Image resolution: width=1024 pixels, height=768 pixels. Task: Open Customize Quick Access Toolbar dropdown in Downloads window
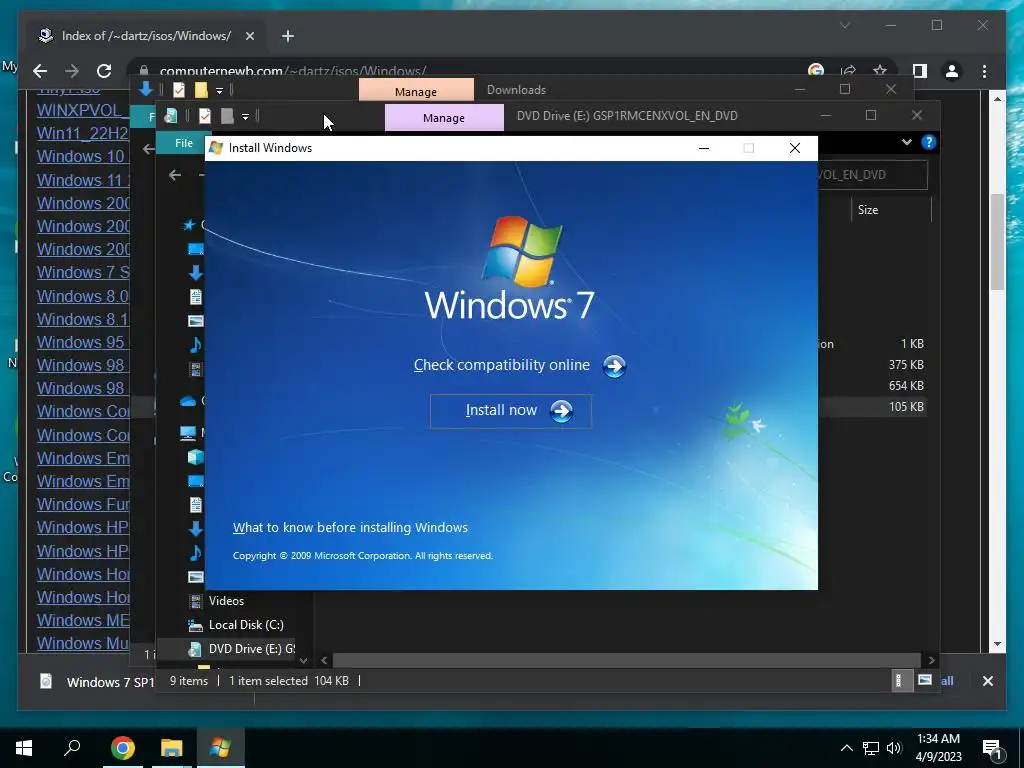pos(219,91)
